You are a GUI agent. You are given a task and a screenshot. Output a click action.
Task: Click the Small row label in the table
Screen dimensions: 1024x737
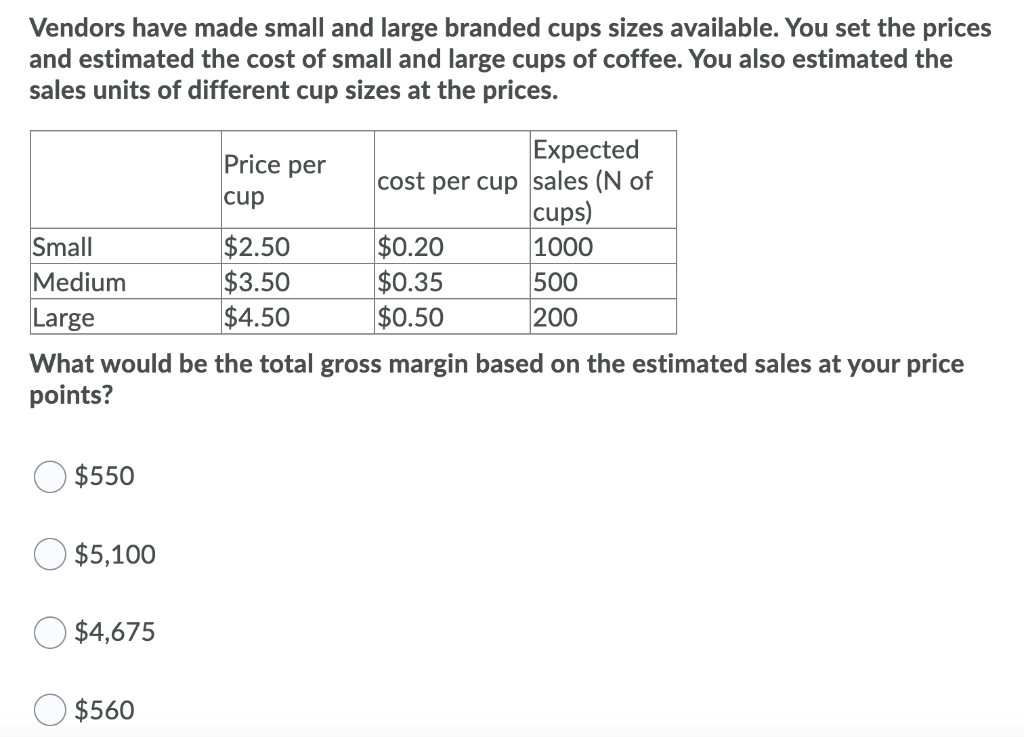pyautogui.click(x=62, y=246)
